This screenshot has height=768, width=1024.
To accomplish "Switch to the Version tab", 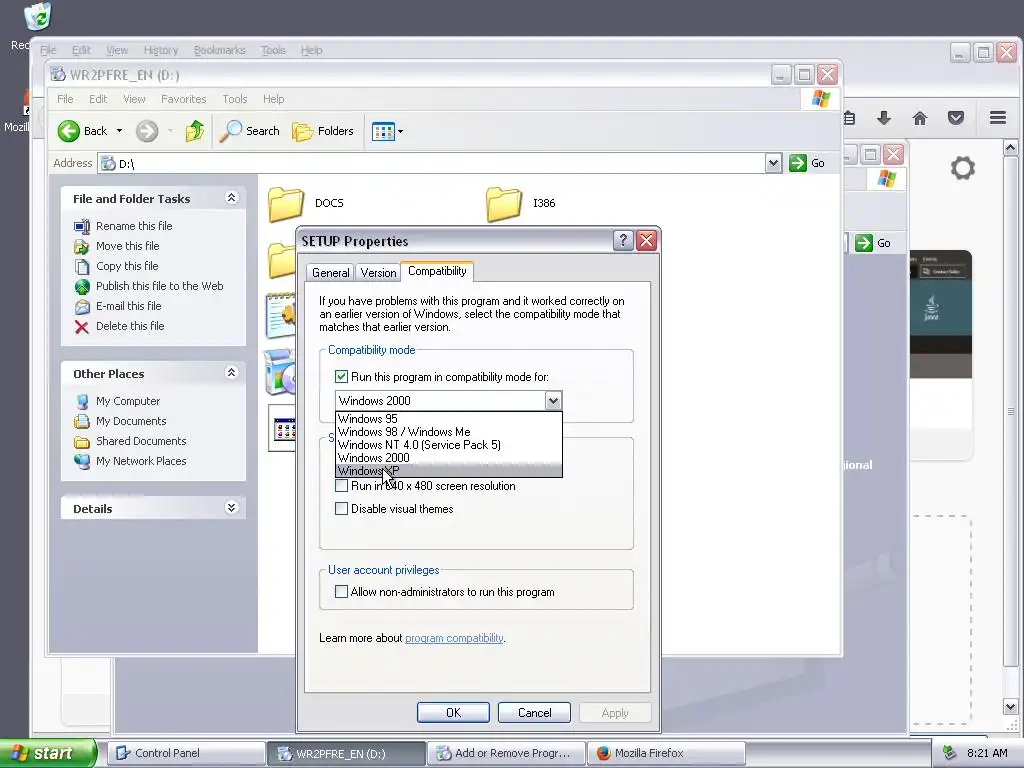I will coord(378,273).
